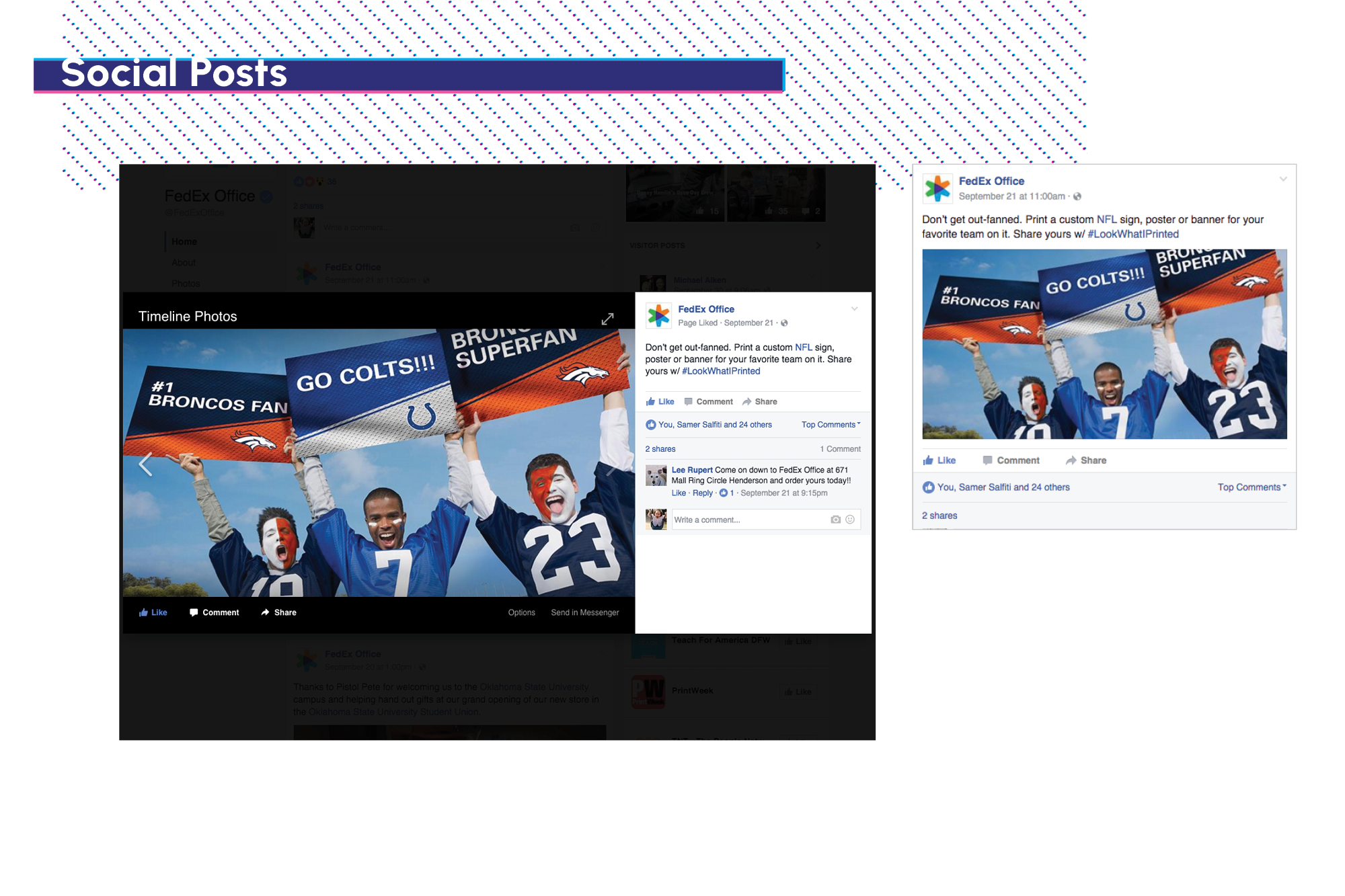Open emoji picker in comment box

(850, 520)
